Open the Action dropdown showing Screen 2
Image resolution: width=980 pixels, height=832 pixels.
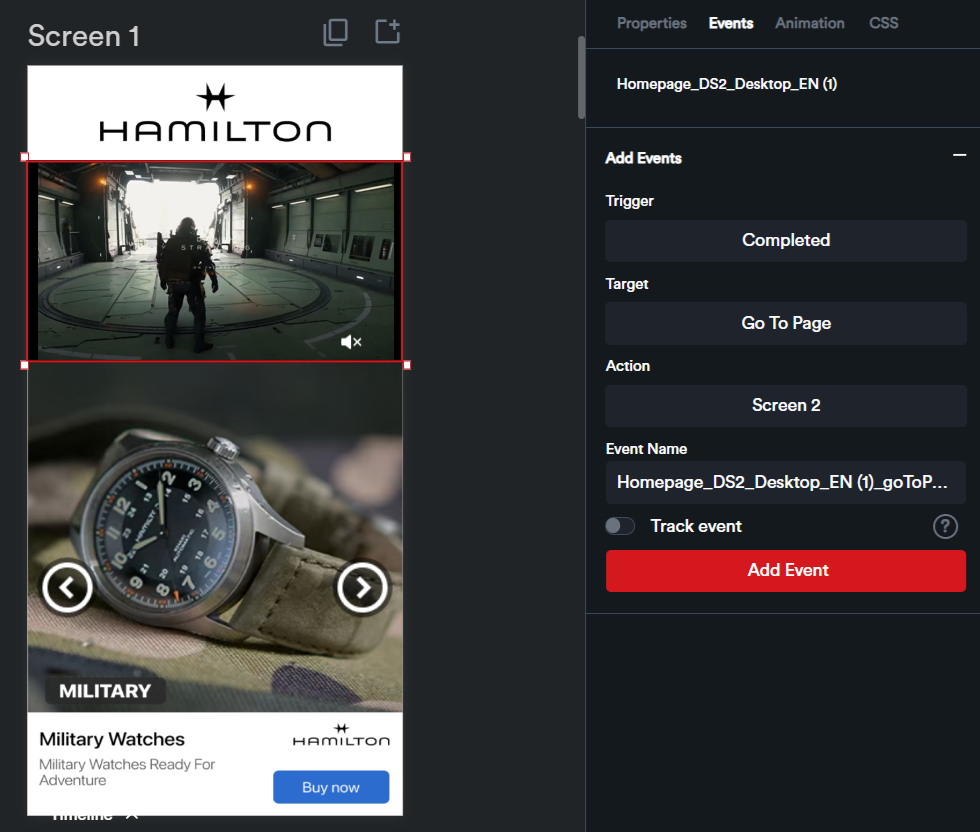[786, 405]
